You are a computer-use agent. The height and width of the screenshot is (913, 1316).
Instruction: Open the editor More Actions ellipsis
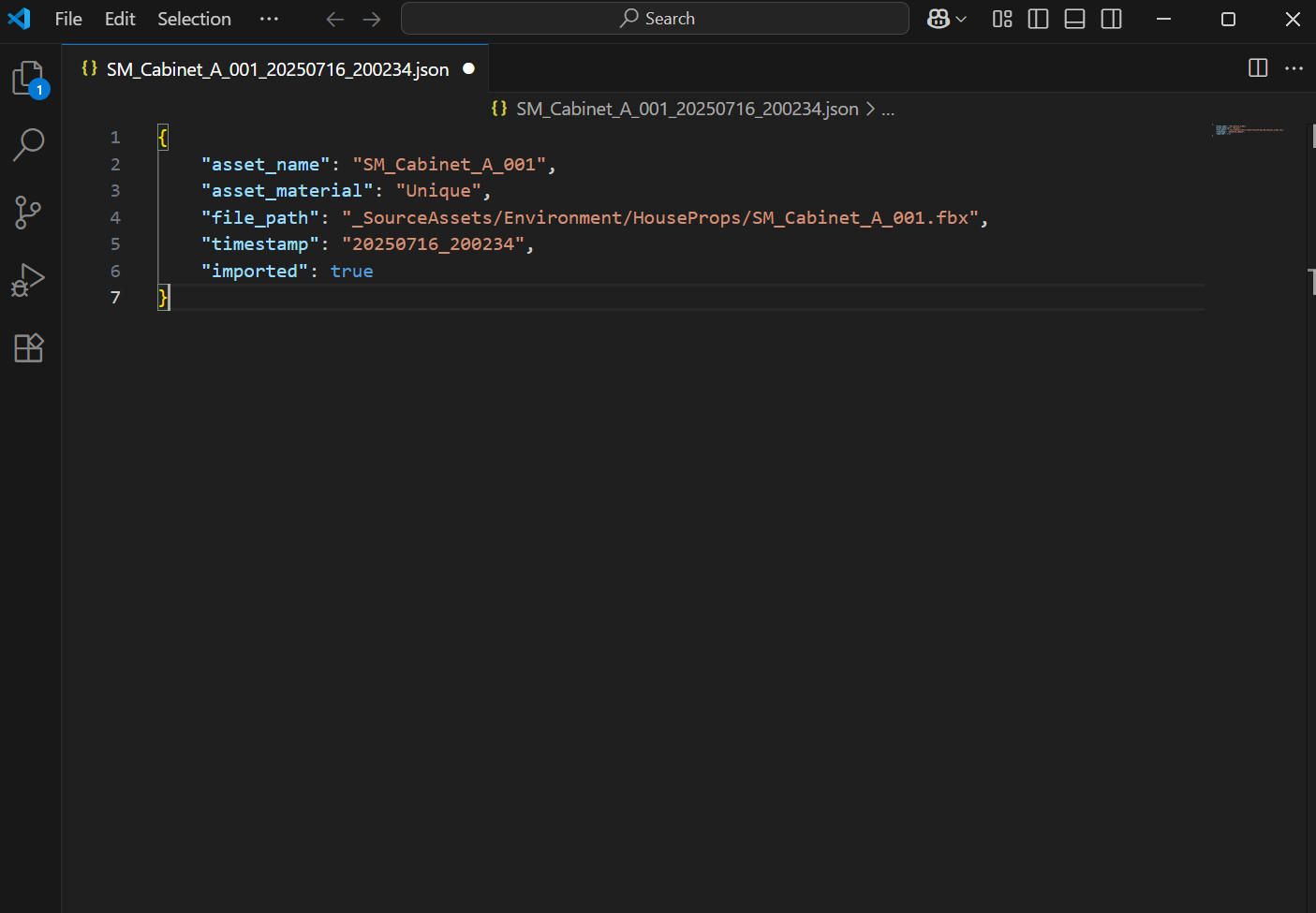1294,68
